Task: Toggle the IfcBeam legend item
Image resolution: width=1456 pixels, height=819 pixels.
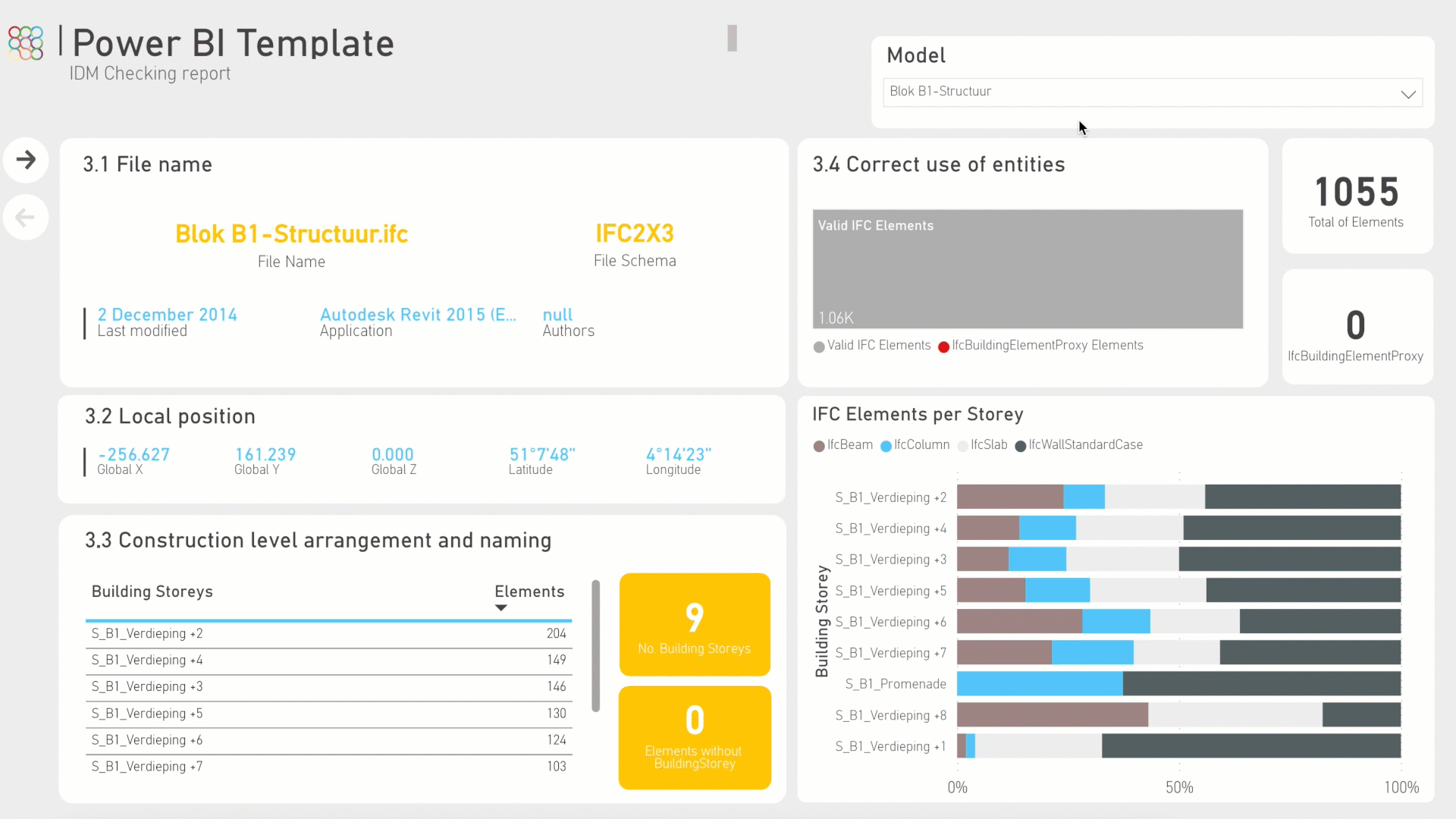Action: 843,445
